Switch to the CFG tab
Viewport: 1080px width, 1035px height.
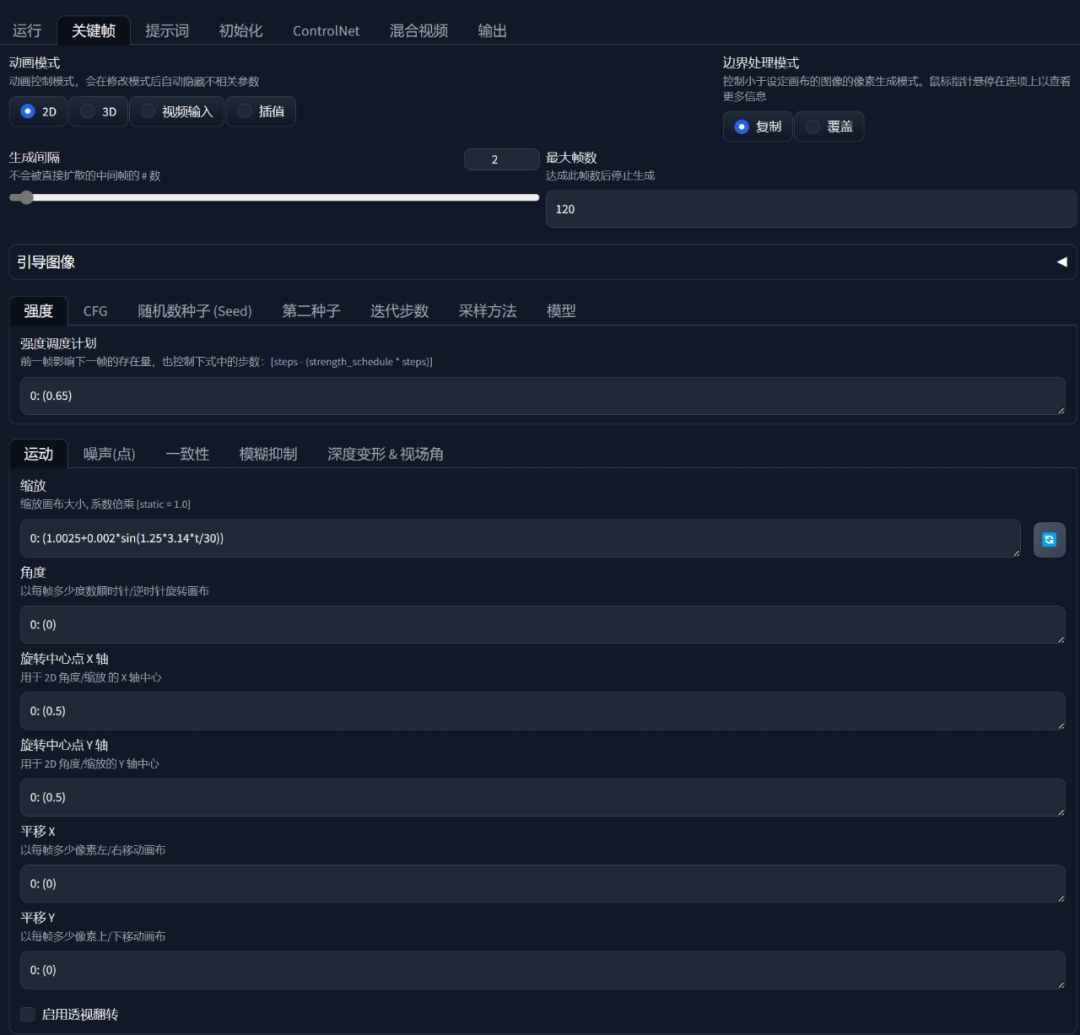click(95, 311)
